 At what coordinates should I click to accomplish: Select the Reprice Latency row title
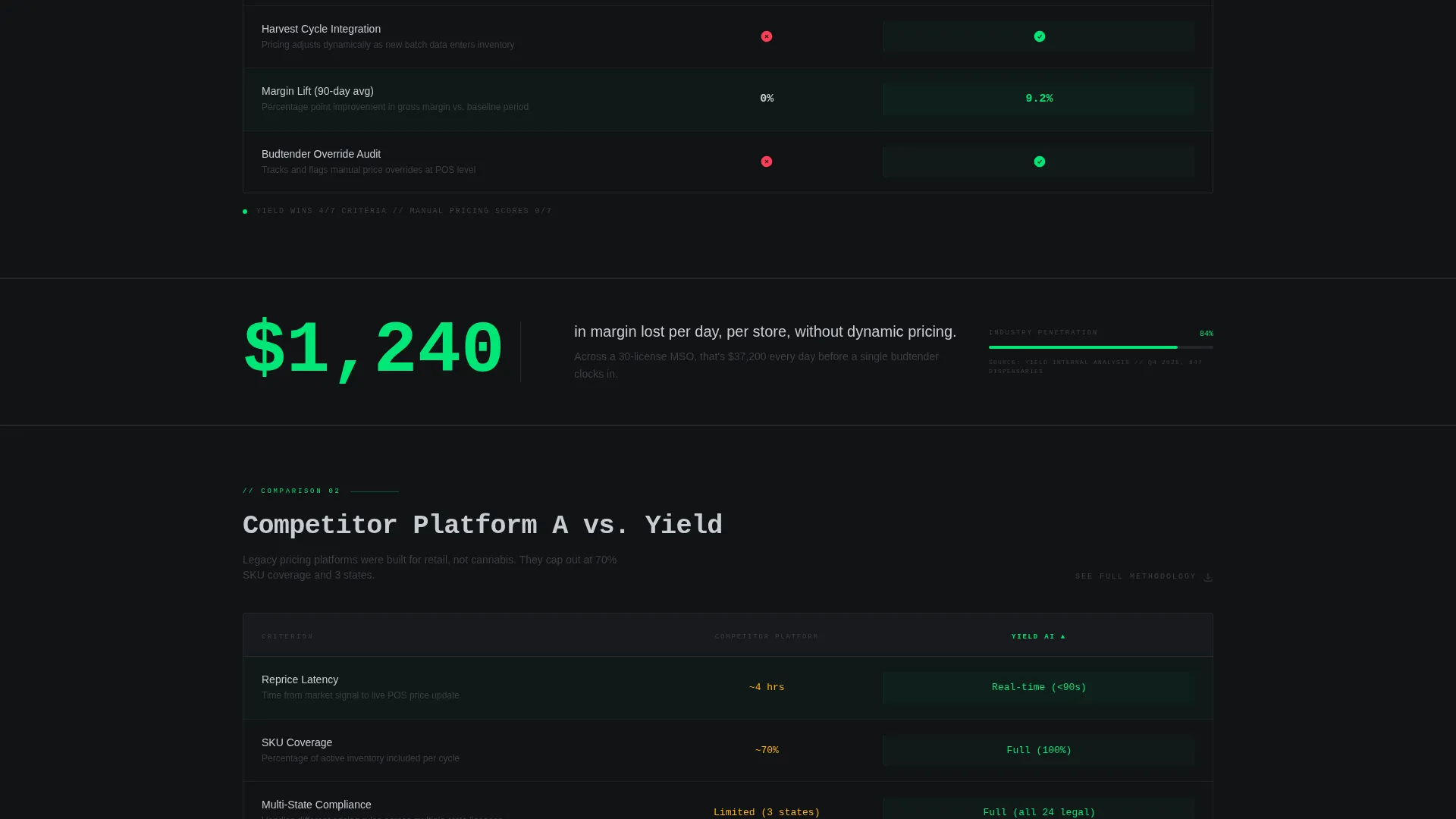[300, 679]
